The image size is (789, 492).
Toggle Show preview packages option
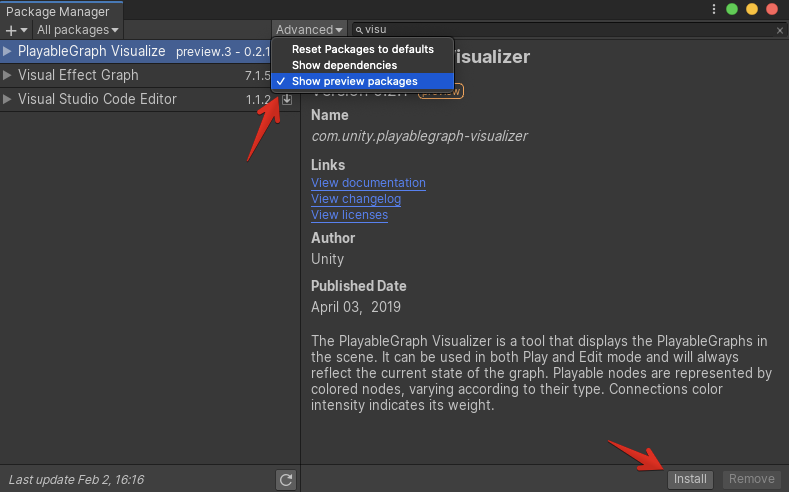click(362, 81)
